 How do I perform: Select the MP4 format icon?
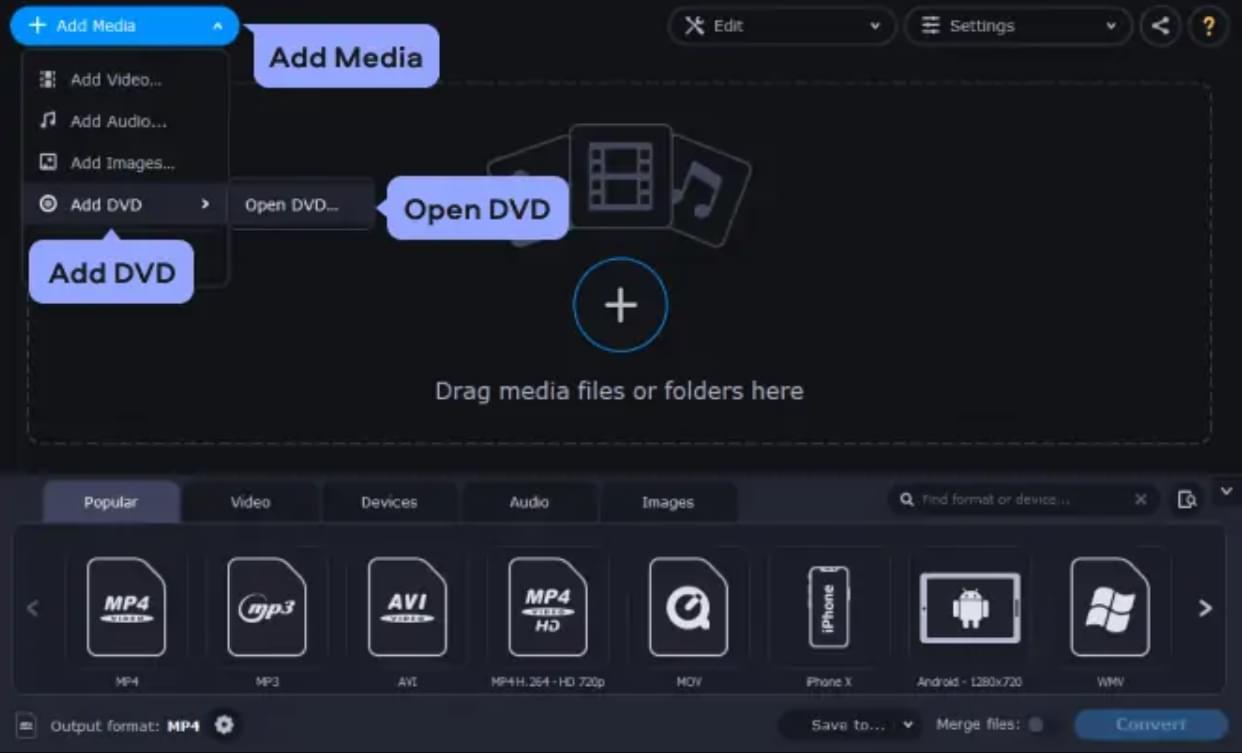[x=126, y=606]
